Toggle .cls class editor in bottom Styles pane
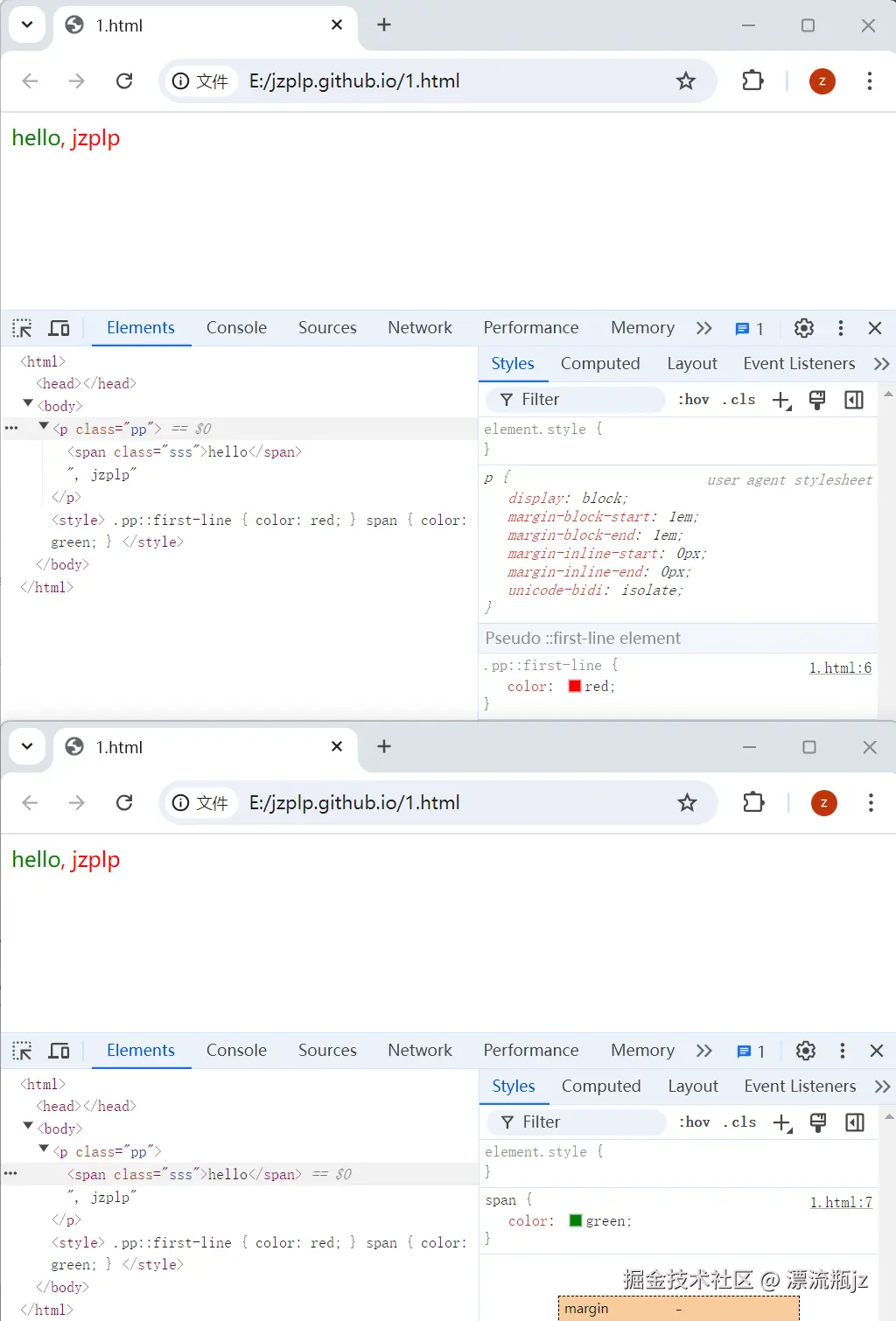 click(x=740, y=1122)
